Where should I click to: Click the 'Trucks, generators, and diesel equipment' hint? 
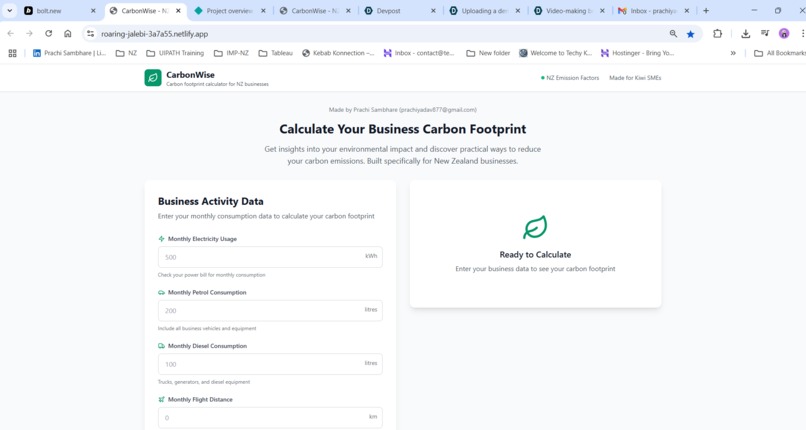[204, 382]
